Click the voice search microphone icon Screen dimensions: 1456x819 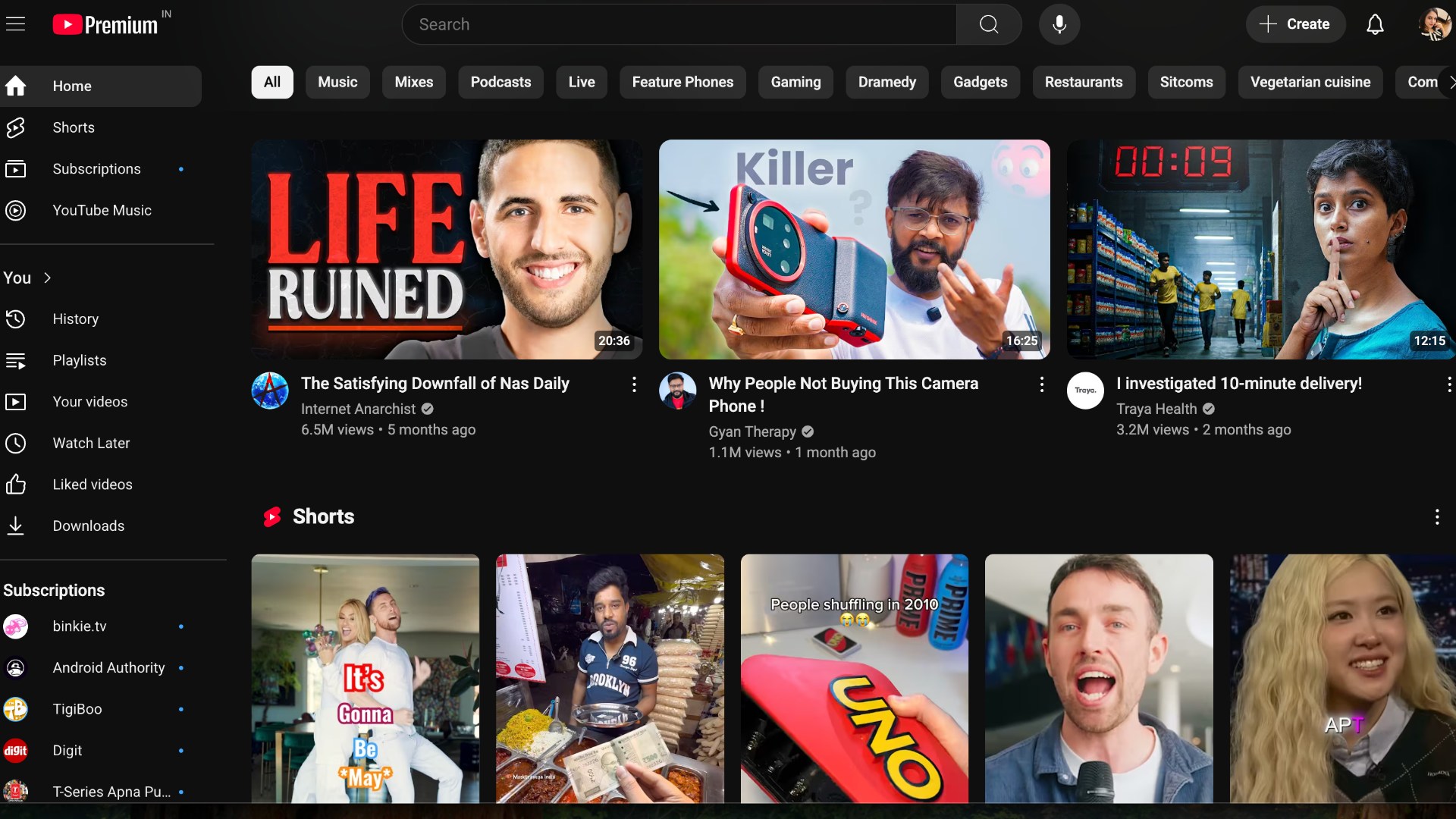(1059, 24)
